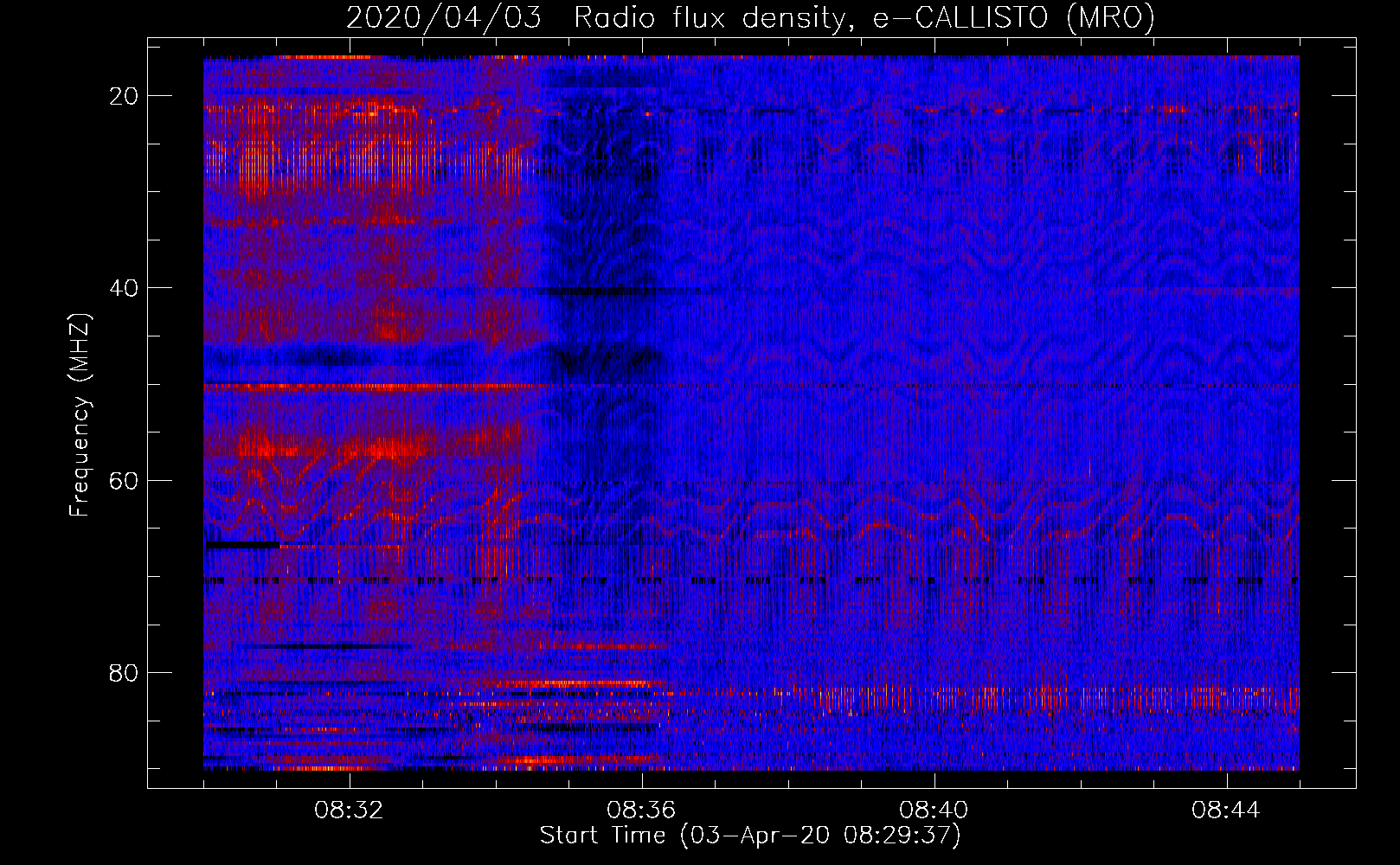Image resolution: width=1400 pixels, height=865 pixels.
Task: Click the 80 MHz frequency tick label
Action: tap(125, 672)
